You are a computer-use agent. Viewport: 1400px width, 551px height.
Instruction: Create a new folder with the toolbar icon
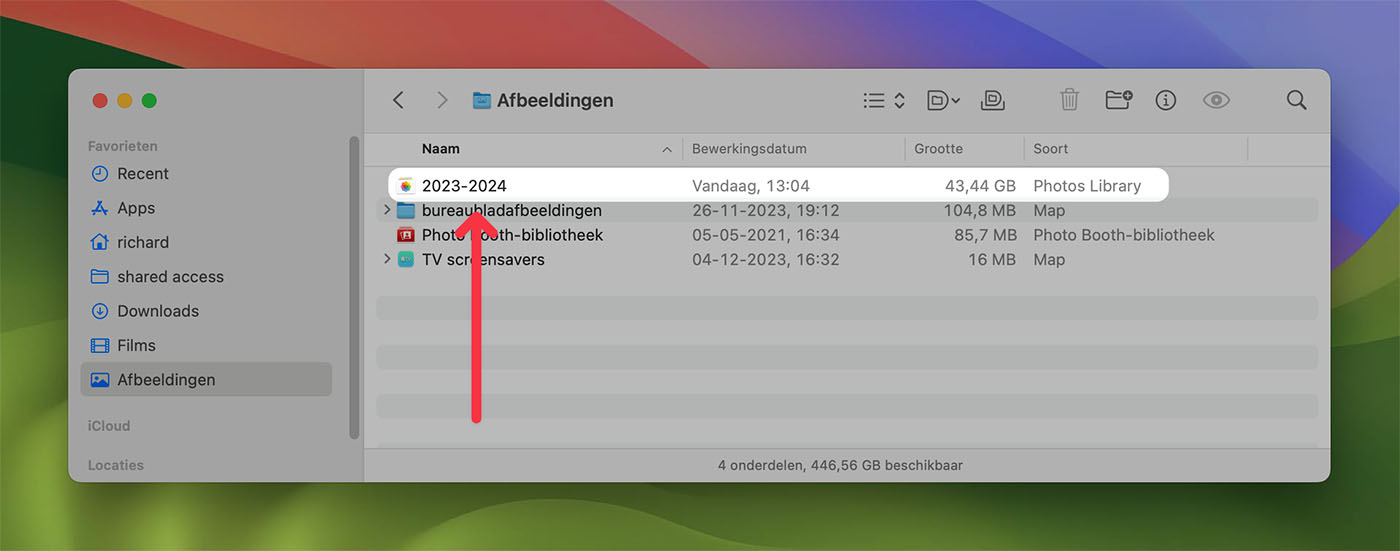1118,100
